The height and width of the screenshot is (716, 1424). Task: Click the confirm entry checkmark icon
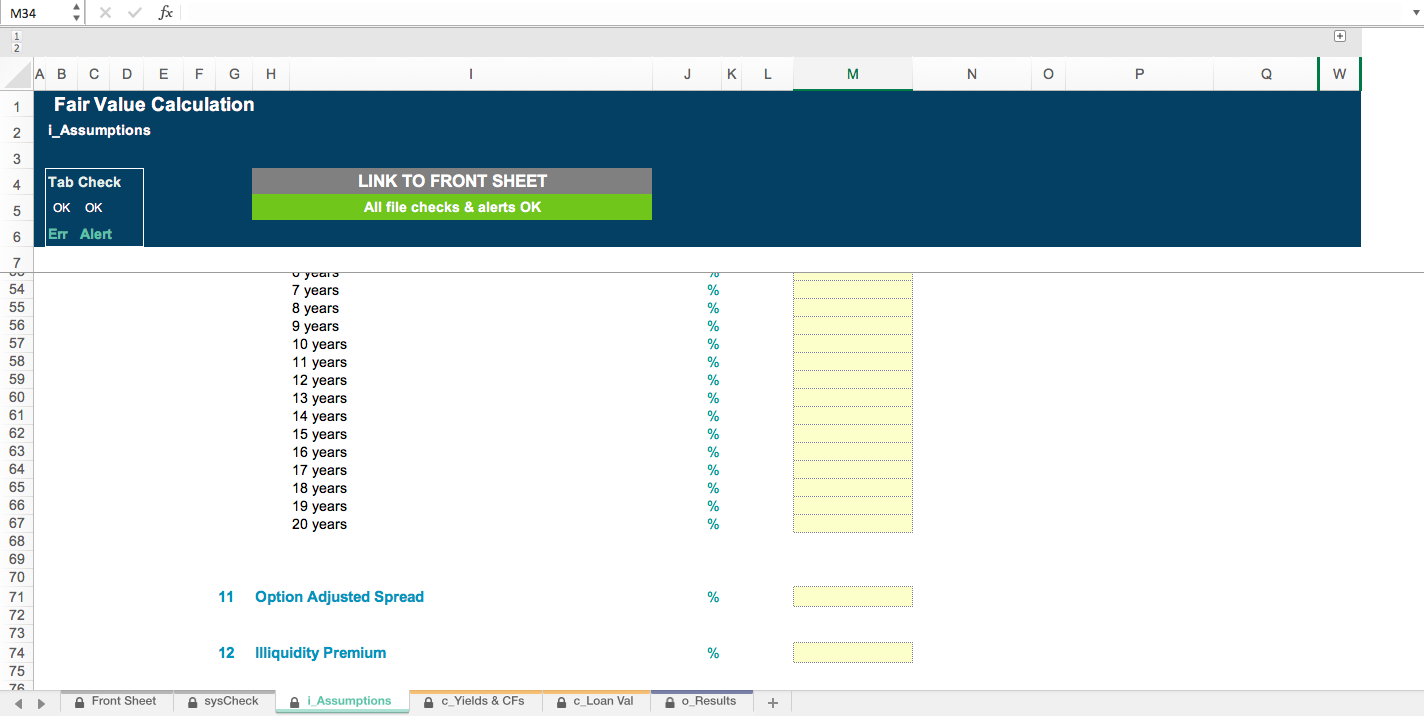(135, 13)
